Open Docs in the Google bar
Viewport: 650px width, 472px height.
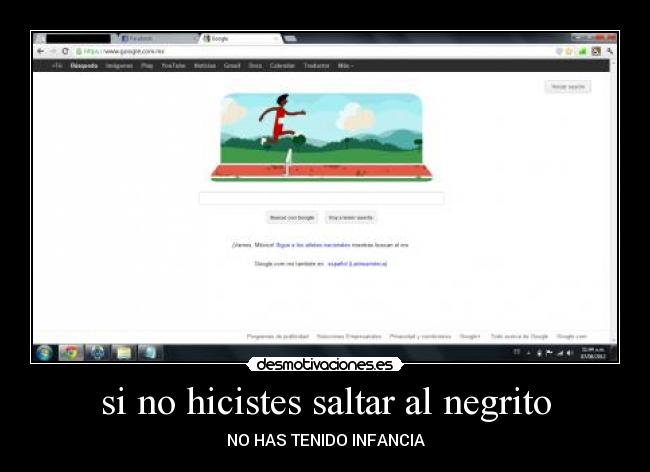tap(255, 66)
